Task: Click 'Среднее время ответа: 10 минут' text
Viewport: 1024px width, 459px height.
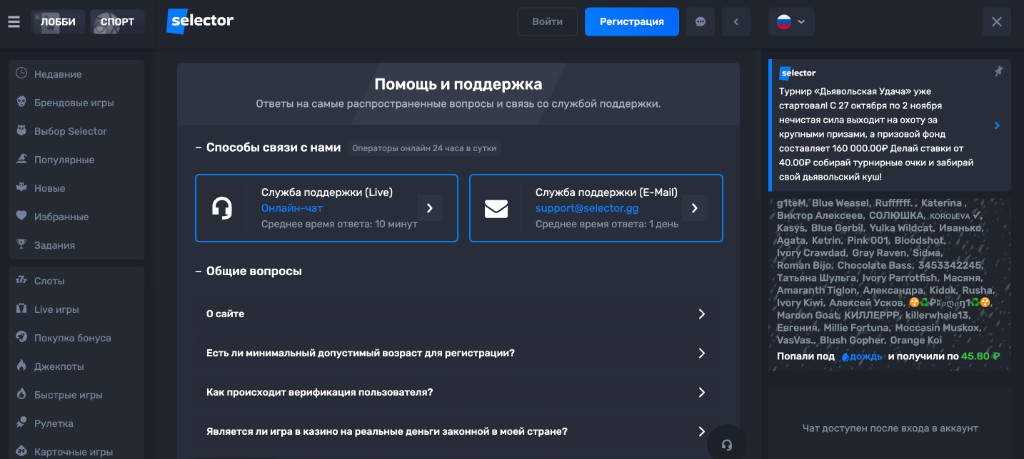Action: [339, 224]
